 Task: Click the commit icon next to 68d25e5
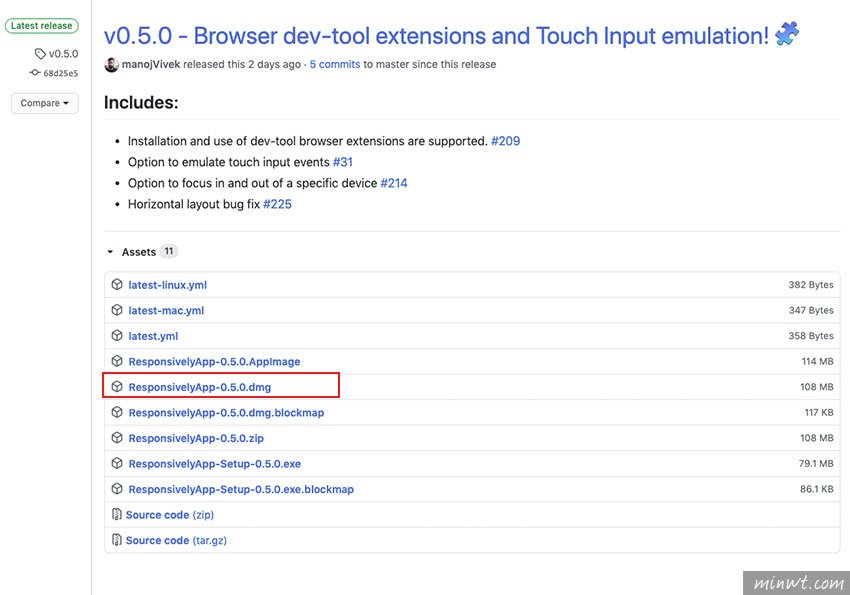pos(35,73)
